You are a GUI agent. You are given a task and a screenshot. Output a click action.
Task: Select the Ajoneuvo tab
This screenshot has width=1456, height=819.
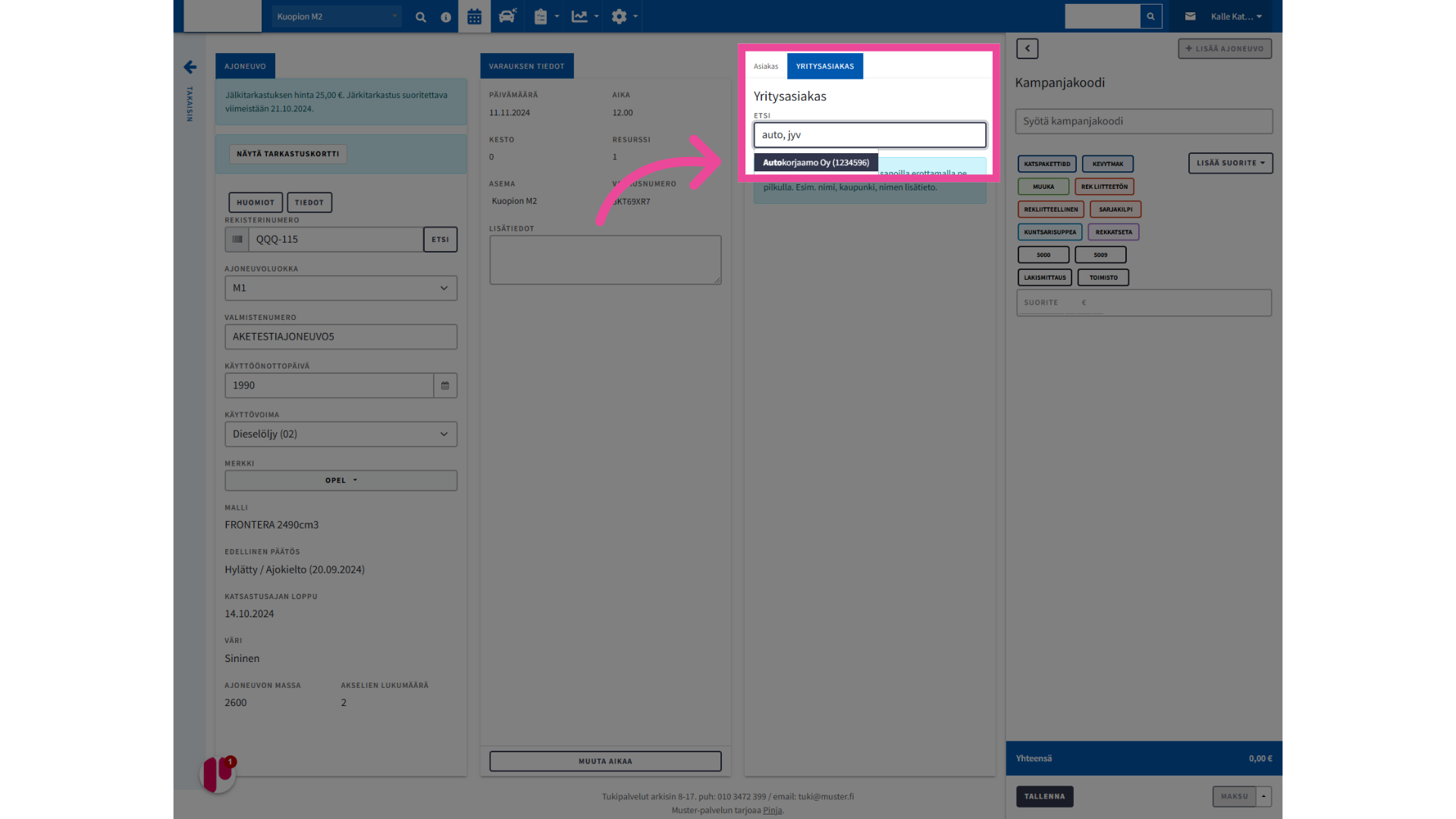click(x=245, y=67)
